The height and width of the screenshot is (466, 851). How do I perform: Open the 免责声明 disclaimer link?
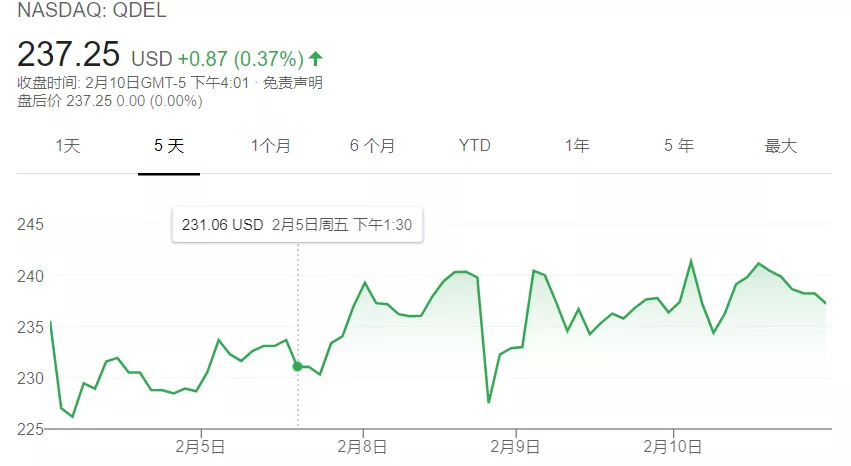pyautogui.click(x=292, y=83)
